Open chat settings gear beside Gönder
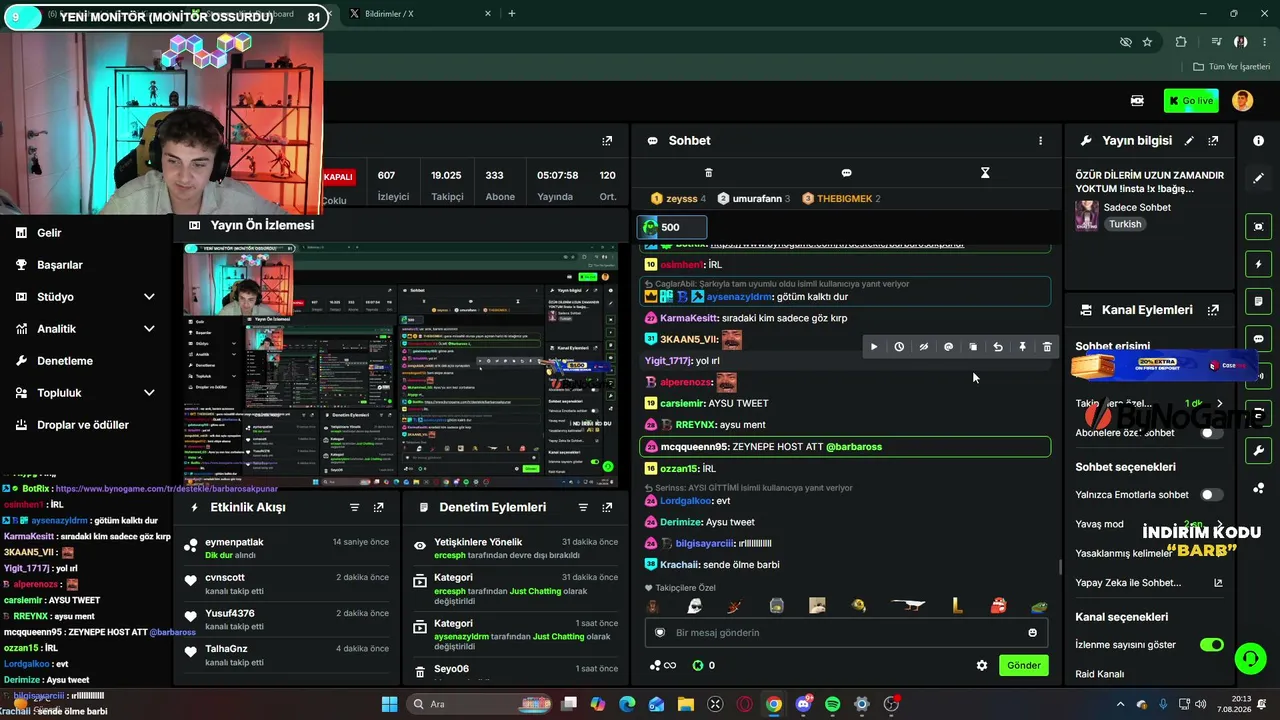The image size is (1280, 720). 982,666
